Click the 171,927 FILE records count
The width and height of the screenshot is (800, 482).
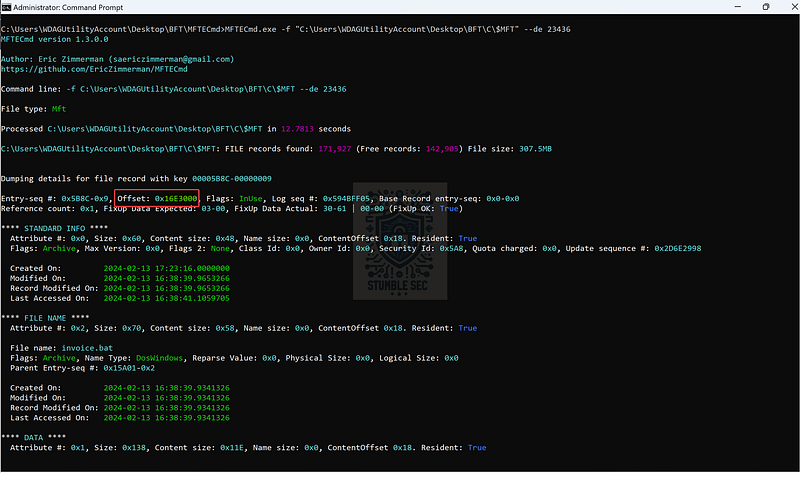coord(335,149)
